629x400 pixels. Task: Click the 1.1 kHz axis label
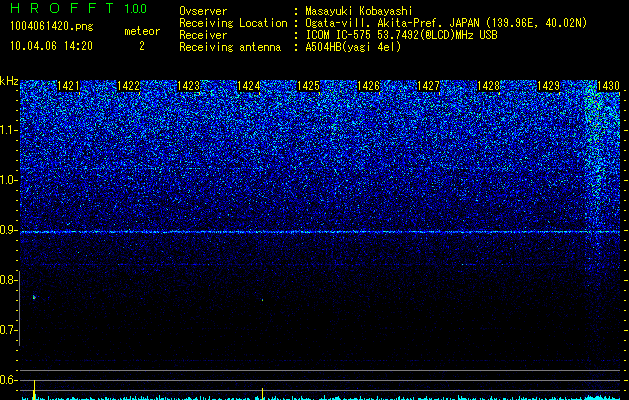click(8, 130)
